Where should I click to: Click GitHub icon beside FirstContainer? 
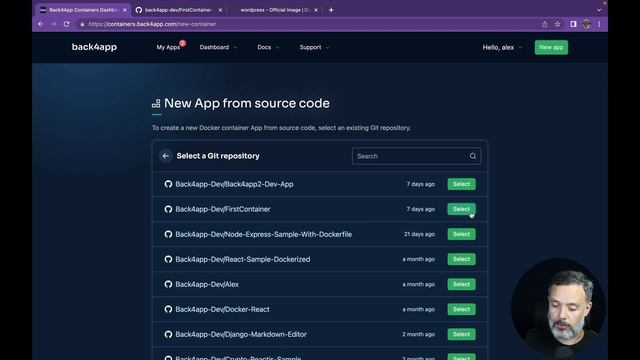[168, 209]
